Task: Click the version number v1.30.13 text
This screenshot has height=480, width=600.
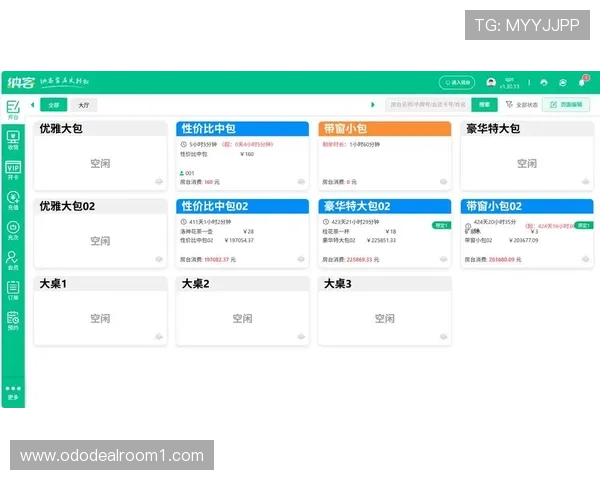Action: point(509,87)
